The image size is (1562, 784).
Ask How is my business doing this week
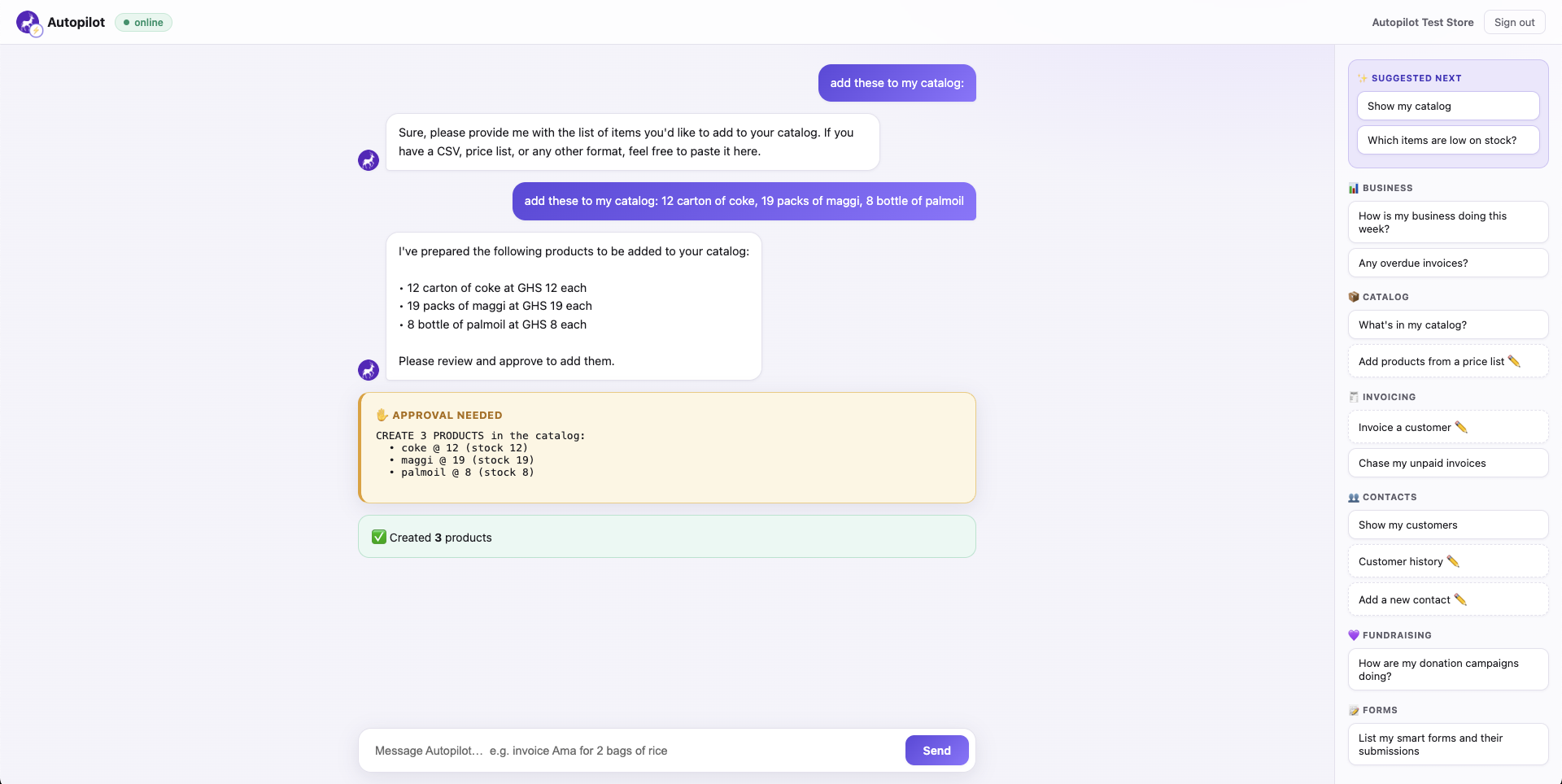point(1448,222)
